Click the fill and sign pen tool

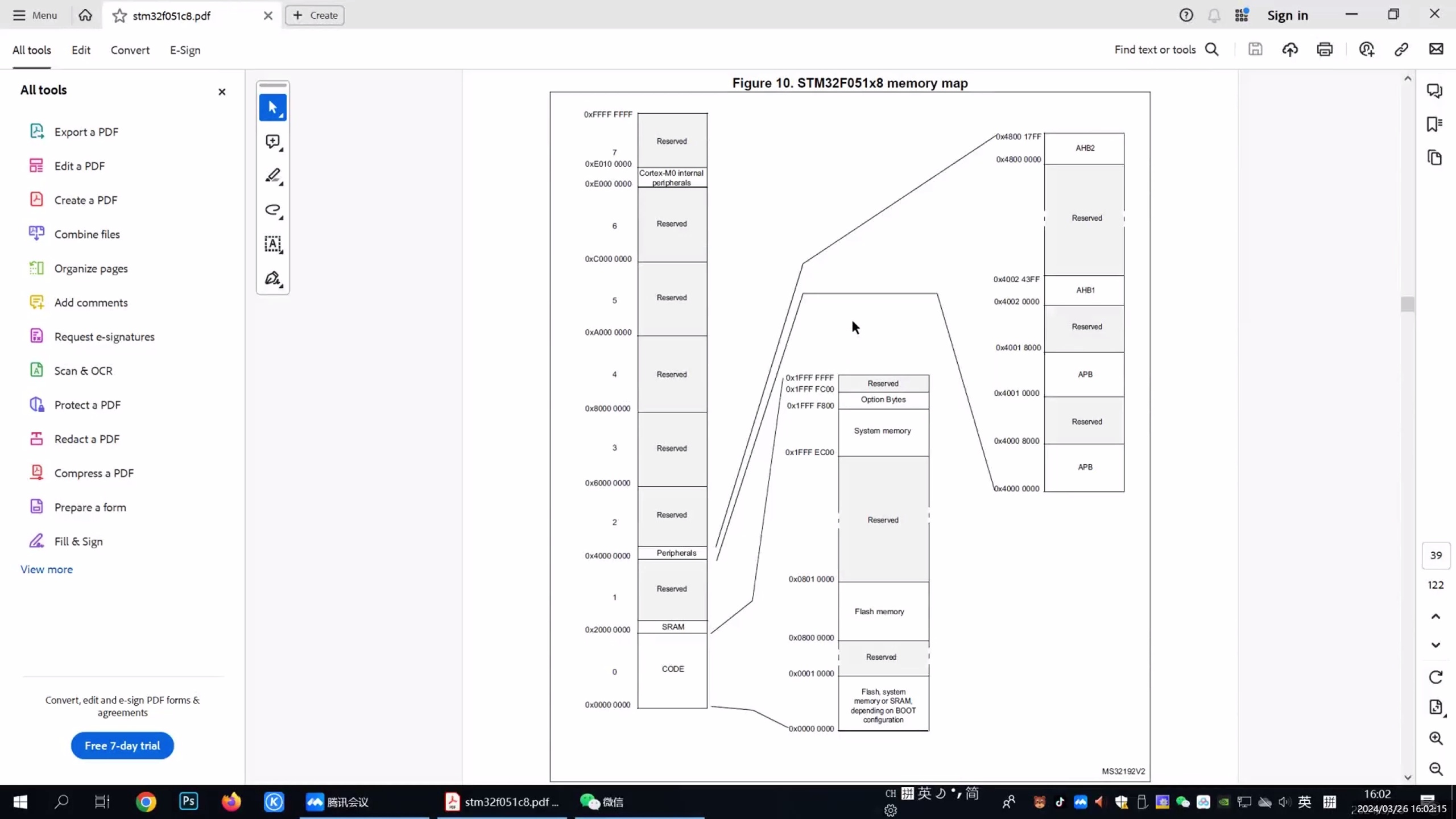pyautogui.click(x=272, y=278)
